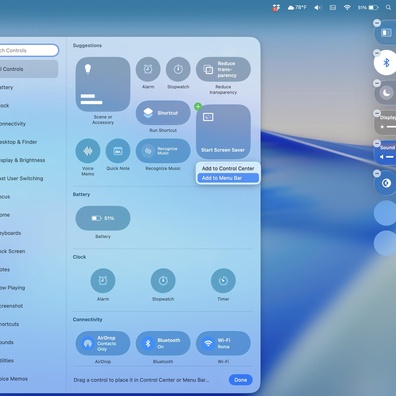The height and width of the screenshot is (396, 396).
Task: Click the Dropbox icon in the menu bar
Action: tap(276, 7)
